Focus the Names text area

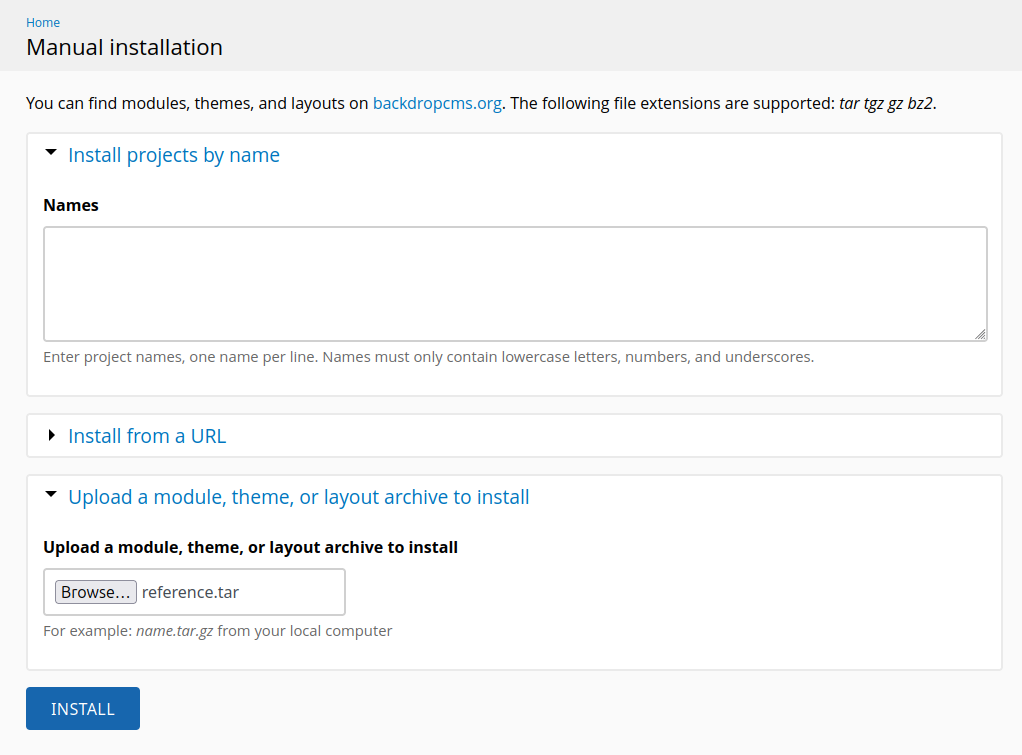pyautogui.click(x=515, y=284)
